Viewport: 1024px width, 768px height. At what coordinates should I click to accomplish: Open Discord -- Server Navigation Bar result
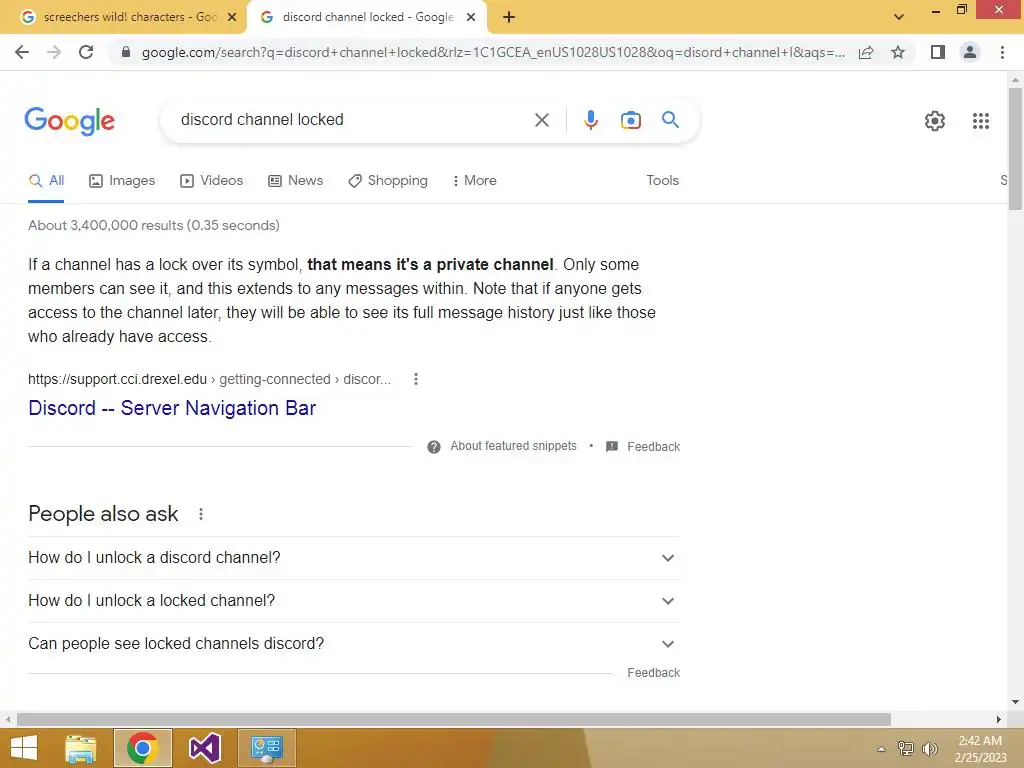(172, 408)
